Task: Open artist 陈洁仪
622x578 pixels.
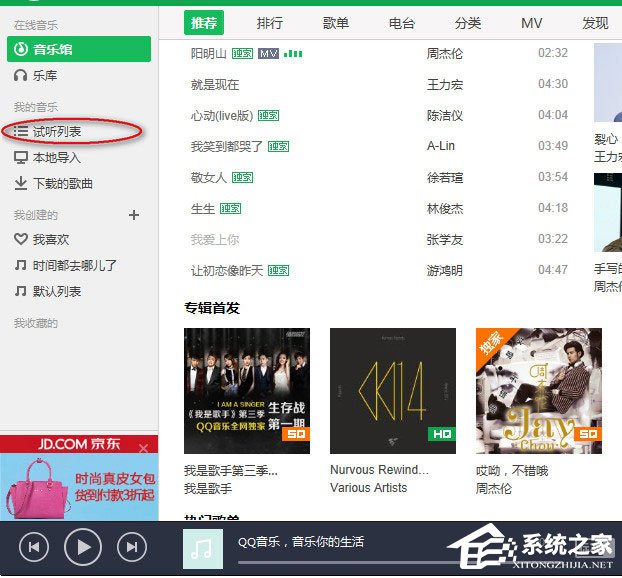Action: click(x=445, y=115)
